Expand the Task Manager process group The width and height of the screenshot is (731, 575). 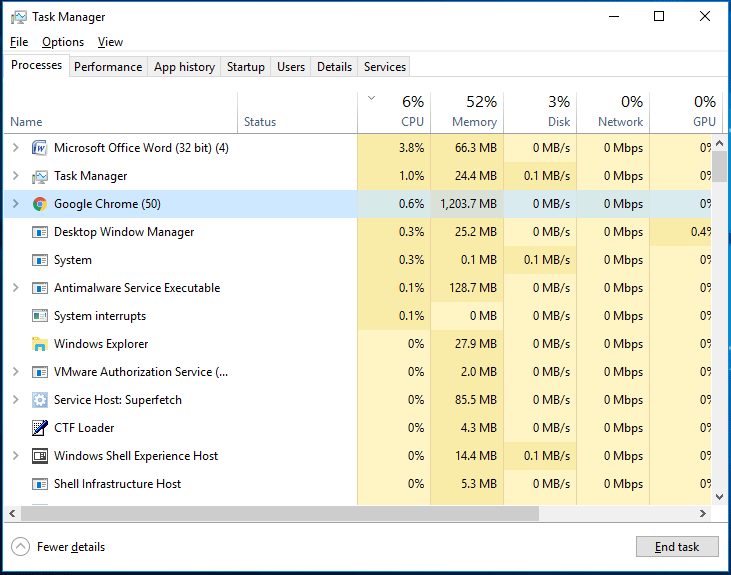tap(15, 176)
